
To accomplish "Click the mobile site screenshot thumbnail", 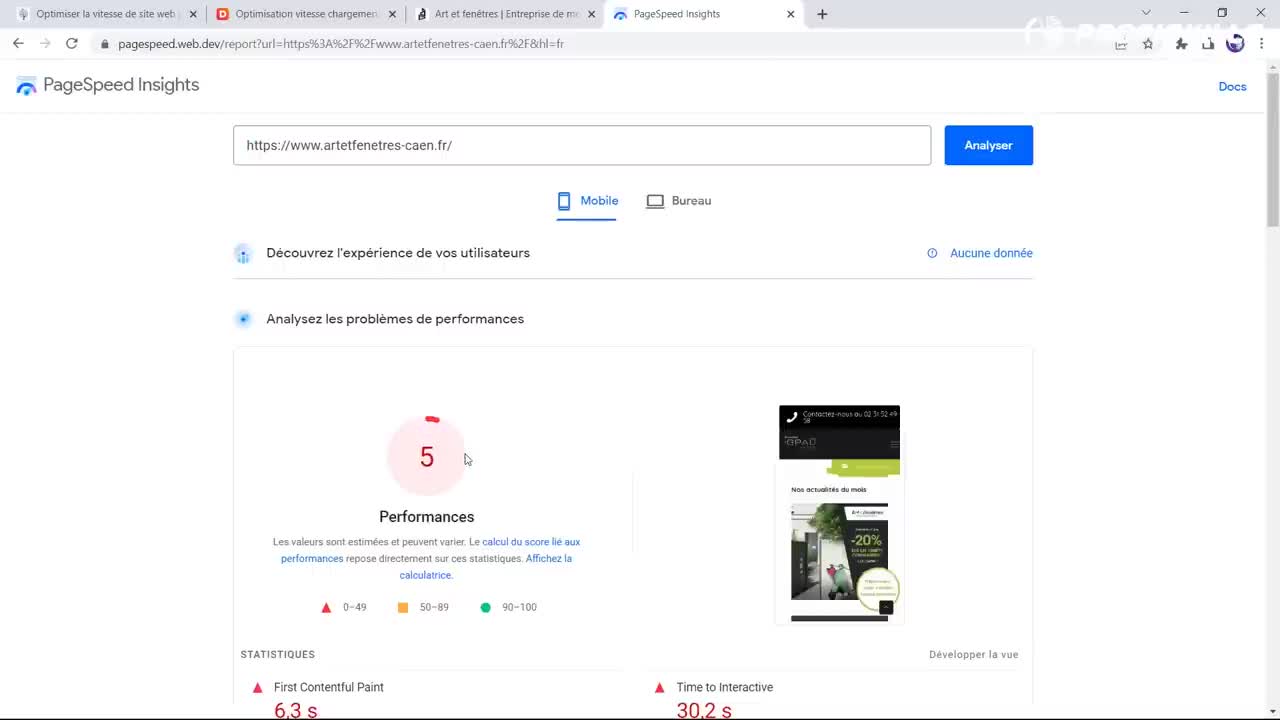I will pyautogui.click(x=840, y=513).
